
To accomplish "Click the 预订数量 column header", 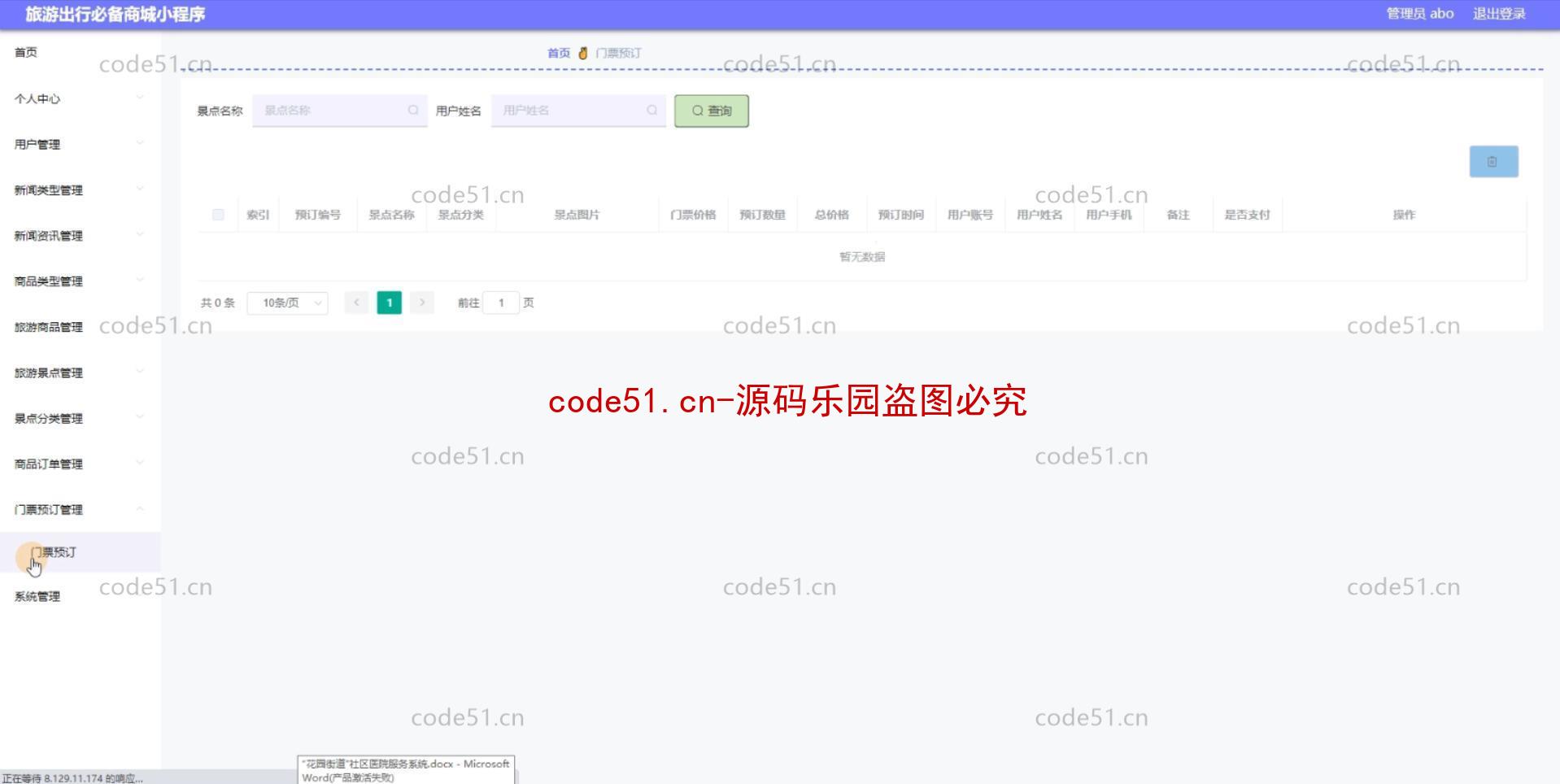I will [x=762, y=215].
